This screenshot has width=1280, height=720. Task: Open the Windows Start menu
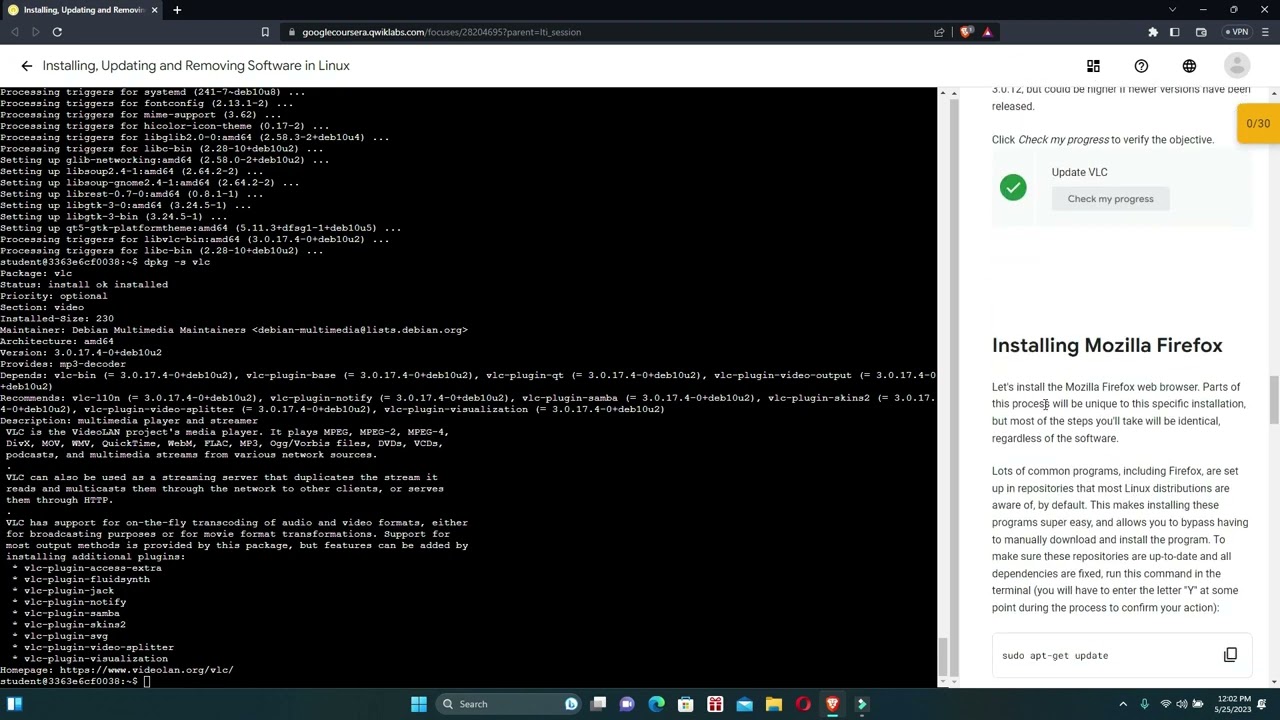click(419, 704)
